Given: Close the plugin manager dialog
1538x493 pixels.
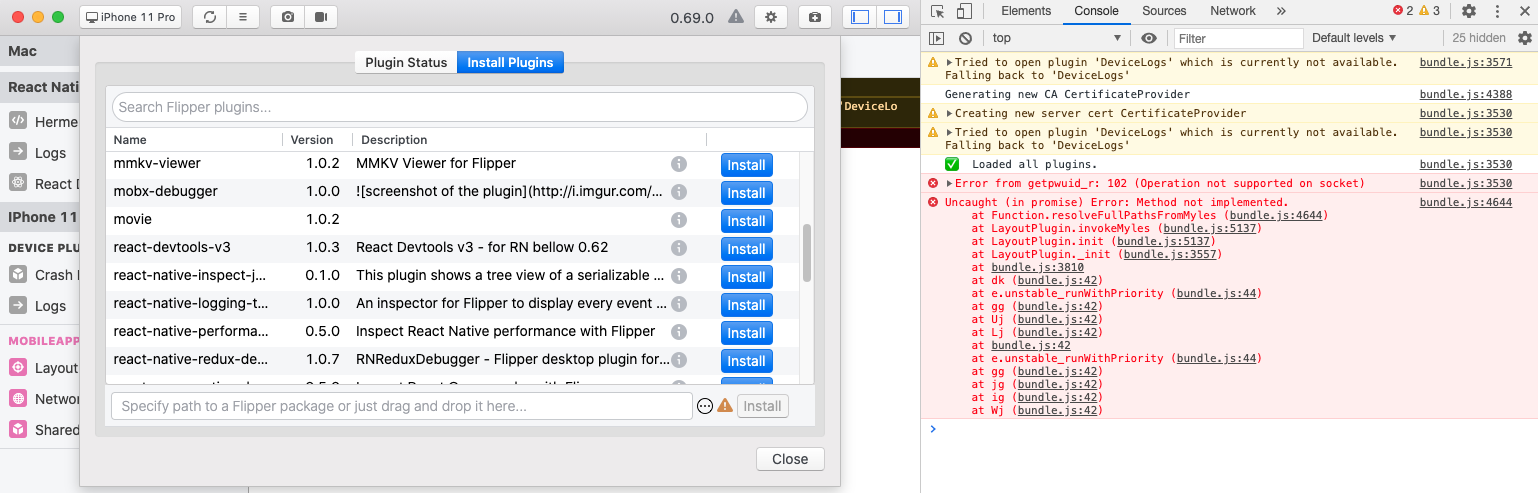Looking at the screenshot, I should (x=790, y=459).
